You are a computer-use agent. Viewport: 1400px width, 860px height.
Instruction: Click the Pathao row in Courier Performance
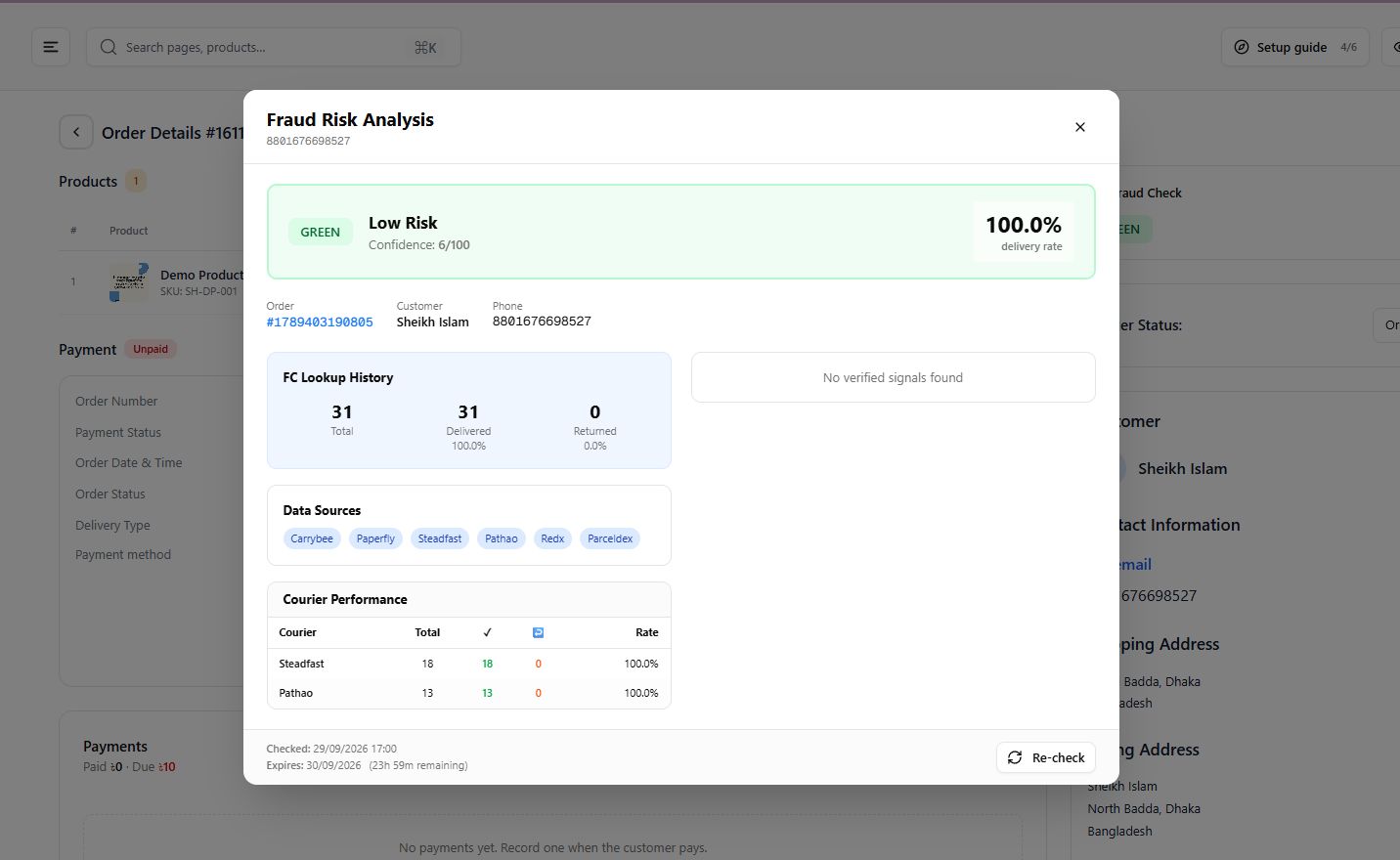pyautogui.click(x=469, y=693)
